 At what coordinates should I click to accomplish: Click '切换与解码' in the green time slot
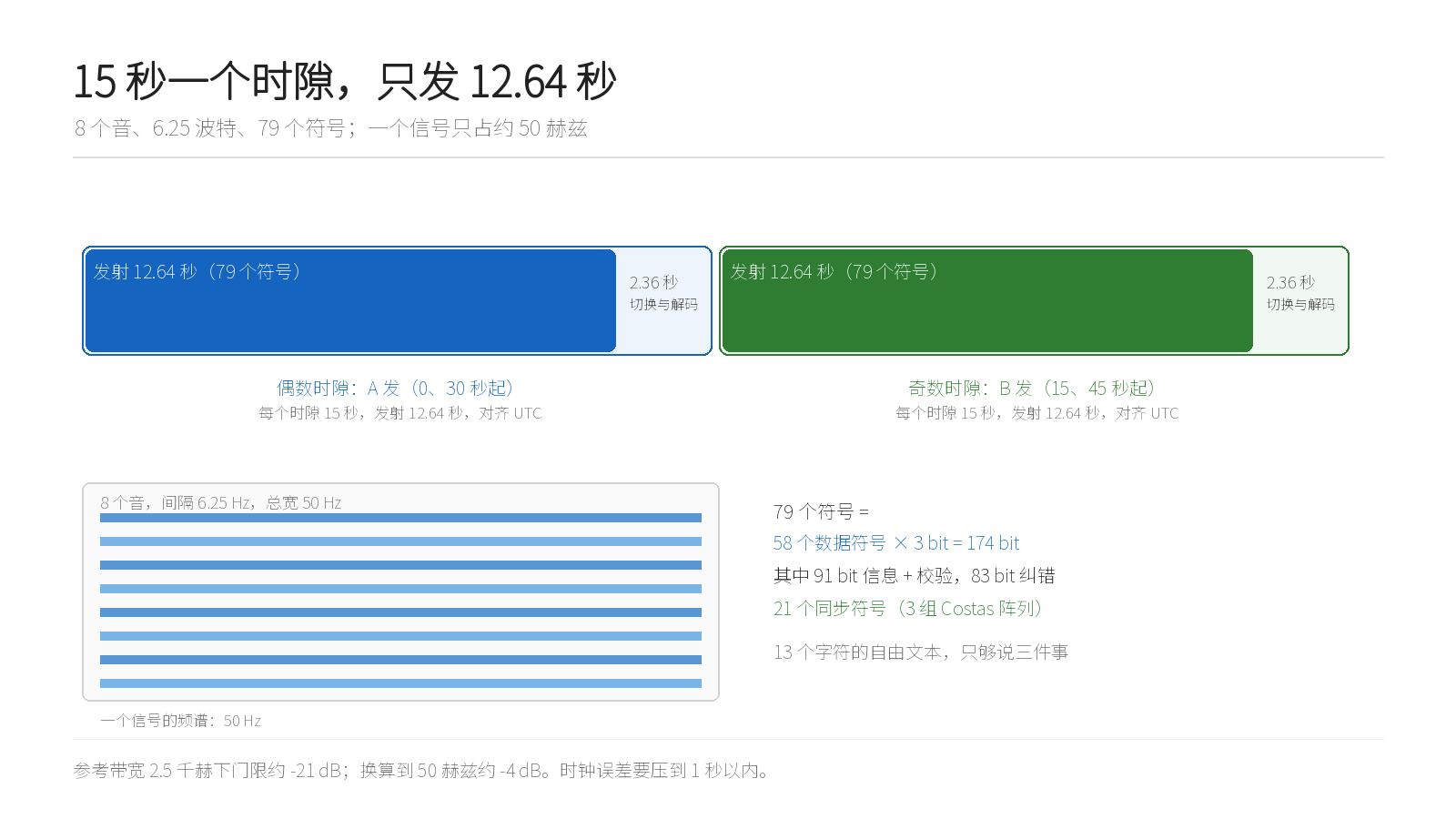point(1300,305)
